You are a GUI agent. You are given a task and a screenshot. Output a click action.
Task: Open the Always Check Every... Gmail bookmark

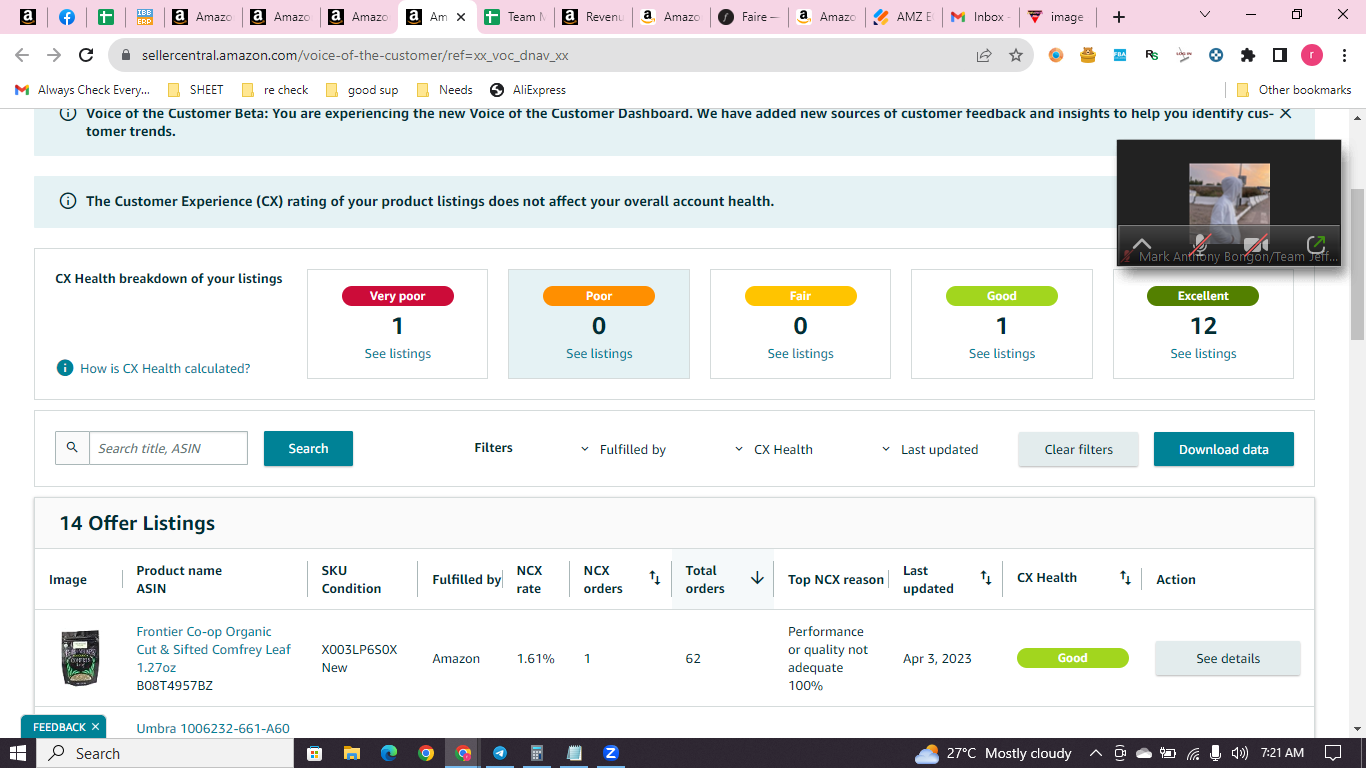pos(84,90)
